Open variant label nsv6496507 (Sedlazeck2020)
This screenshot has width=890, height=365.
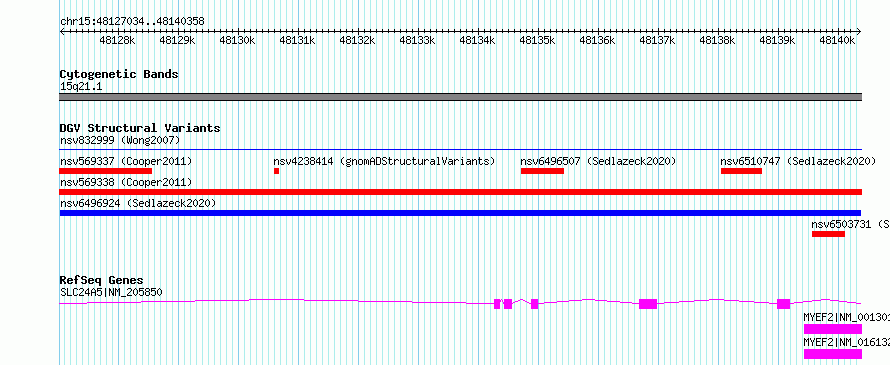598,161
